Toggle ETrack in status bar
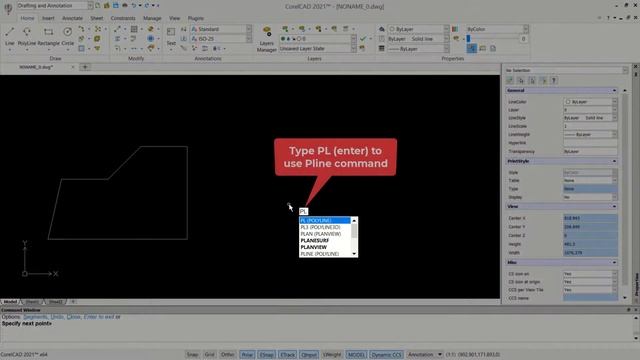Screen dimensions: 640x360 tap(287, 355)
